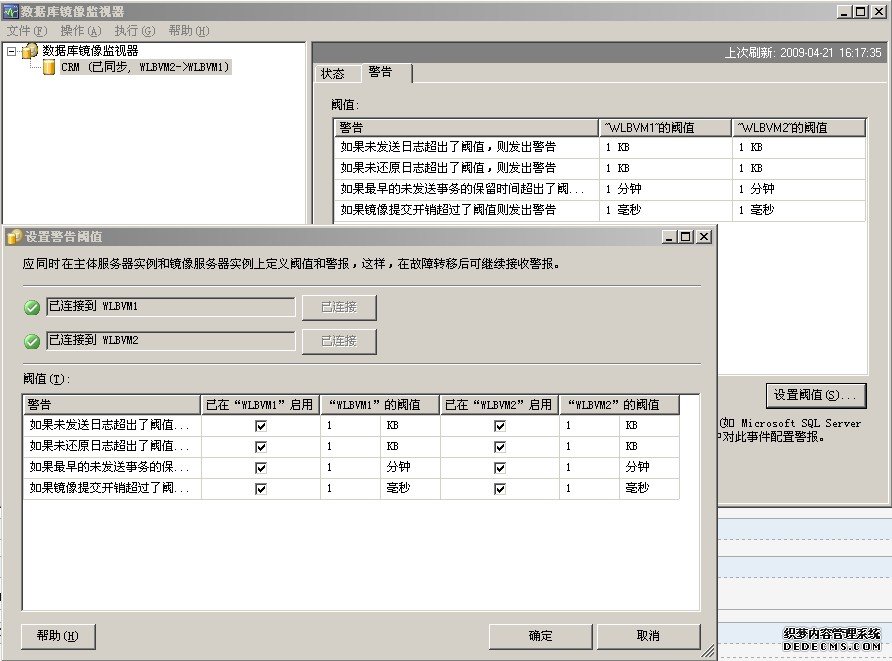Click the 取消 button
Screen dimensions: 892x661
pyautogui.click(x=648, y=636)
